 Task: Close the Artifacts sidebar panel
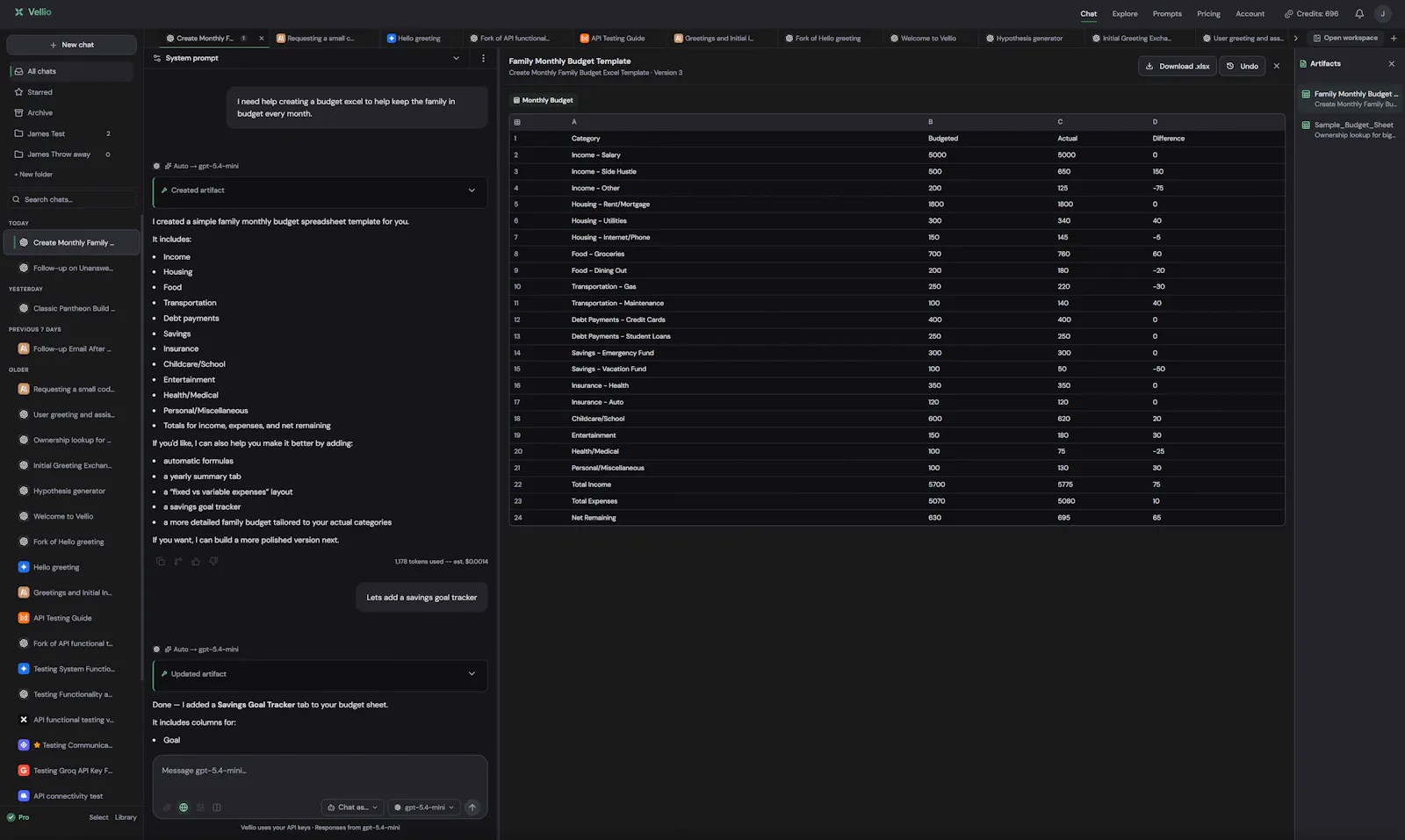[1391, 64]
